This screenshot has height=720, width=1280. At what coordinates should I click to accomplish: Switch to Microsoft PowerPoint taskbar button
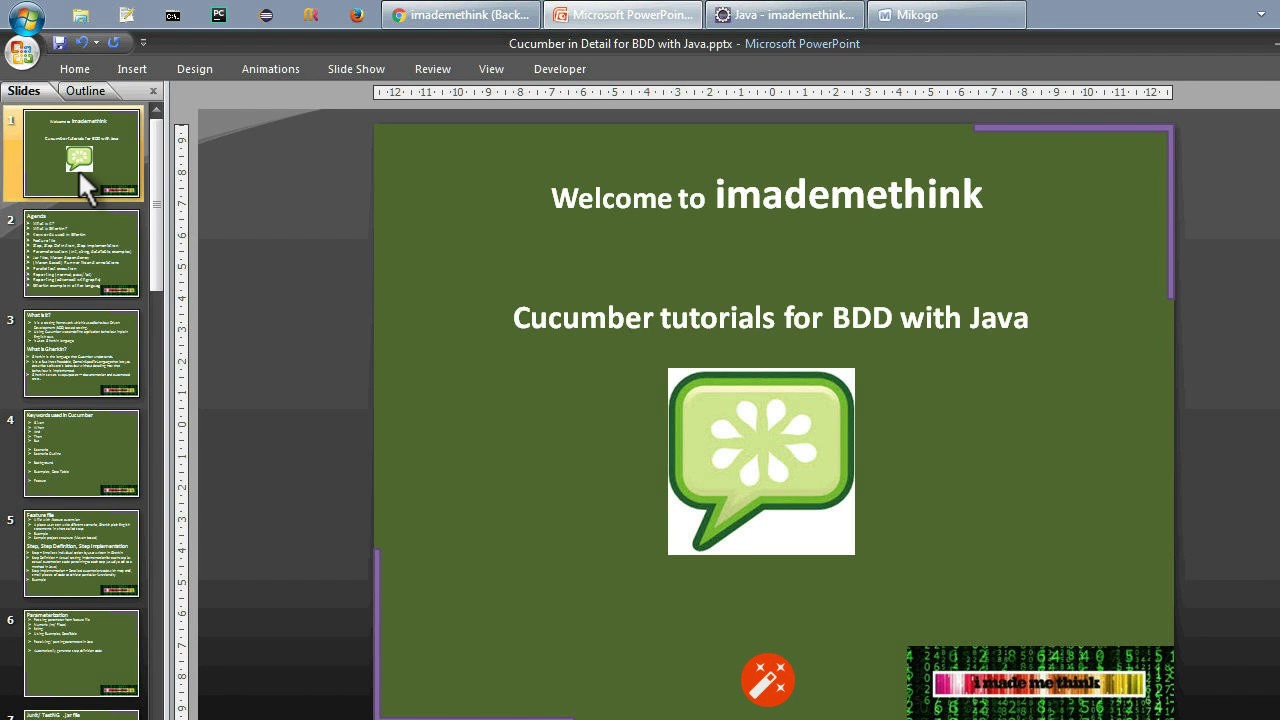[625, 15]
